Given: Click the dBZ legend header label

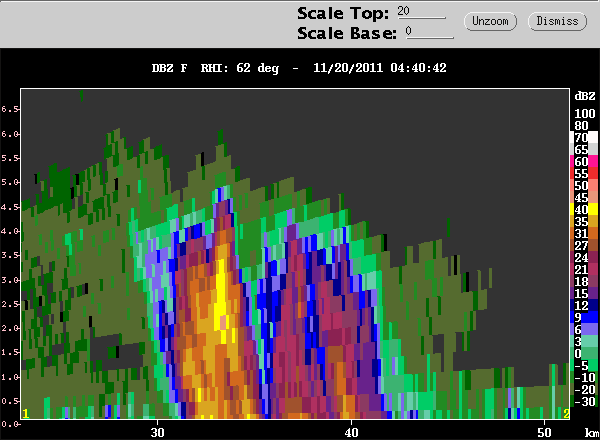Looking at the screenshot, I should point(585,96).
